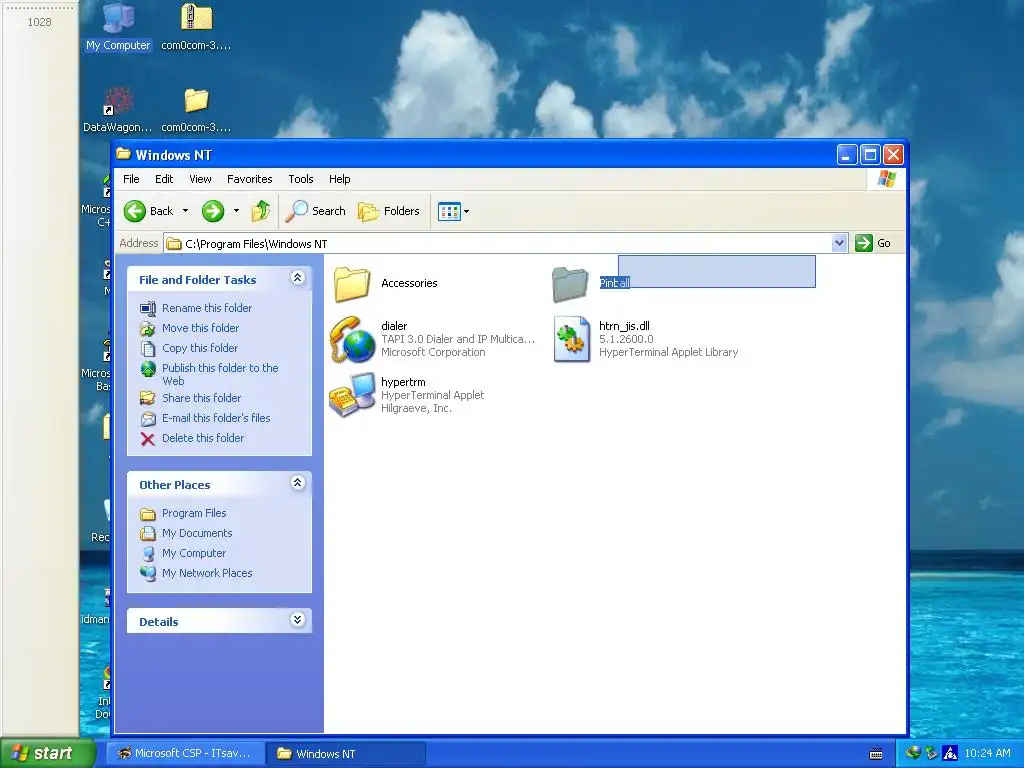Click the Windows Start button
Image resolution: width=1024 pixels, height=768 pixels.
[47, 753]
